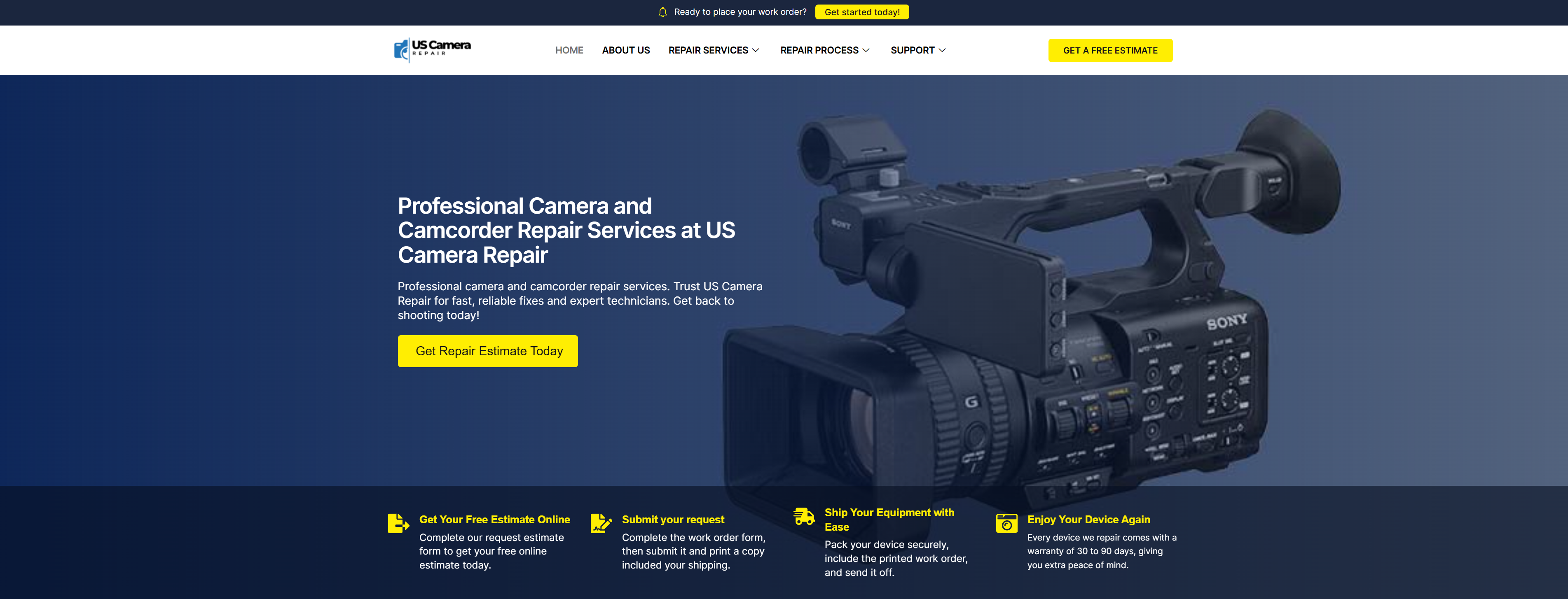Click Get Repair Estimate Today button
Image resolution: width=1568 pixels, height=599 pixels.
click(487, 351)
